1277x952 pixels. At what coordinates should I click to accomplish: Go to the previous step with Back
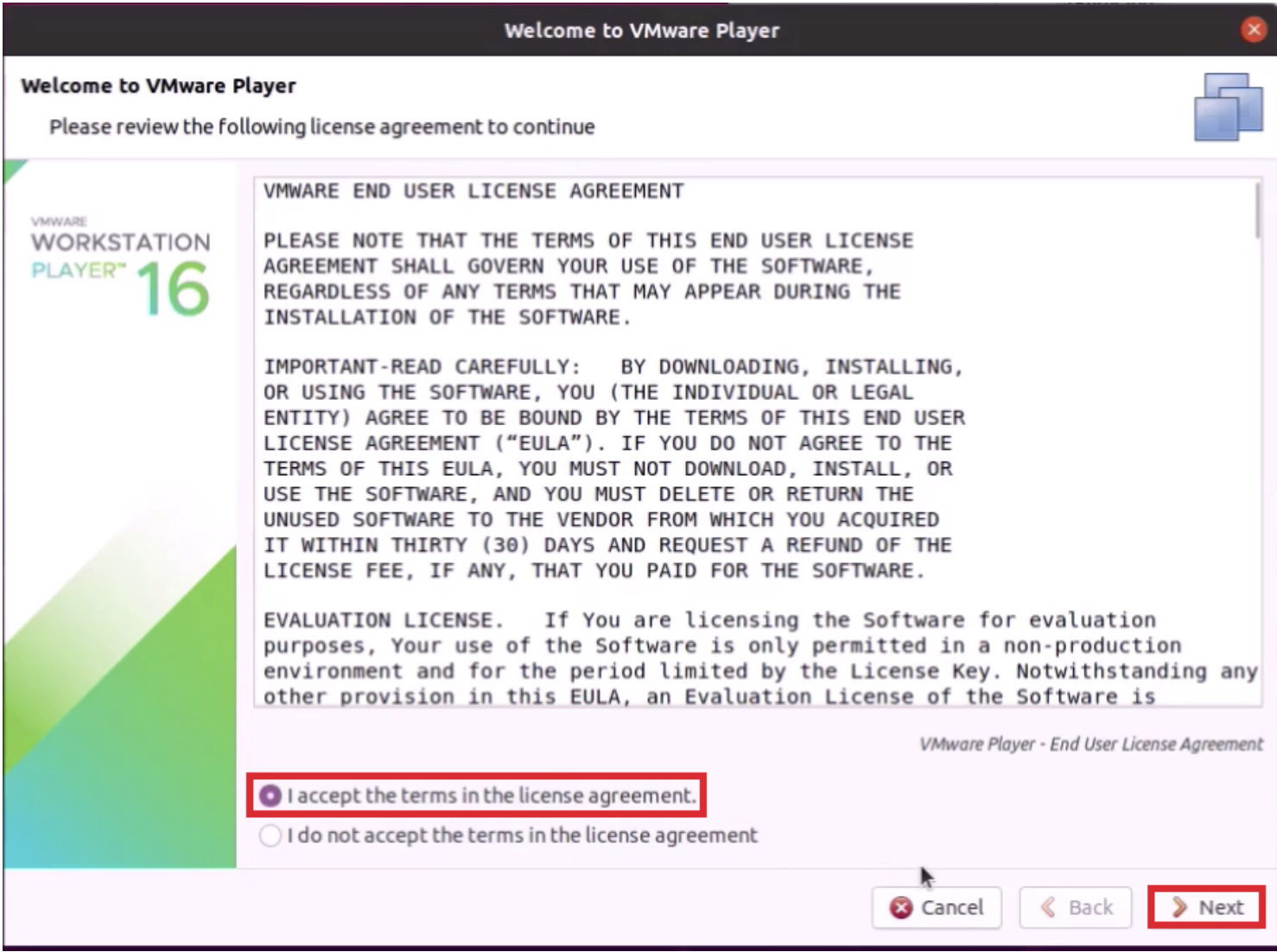coord(1076,907)
